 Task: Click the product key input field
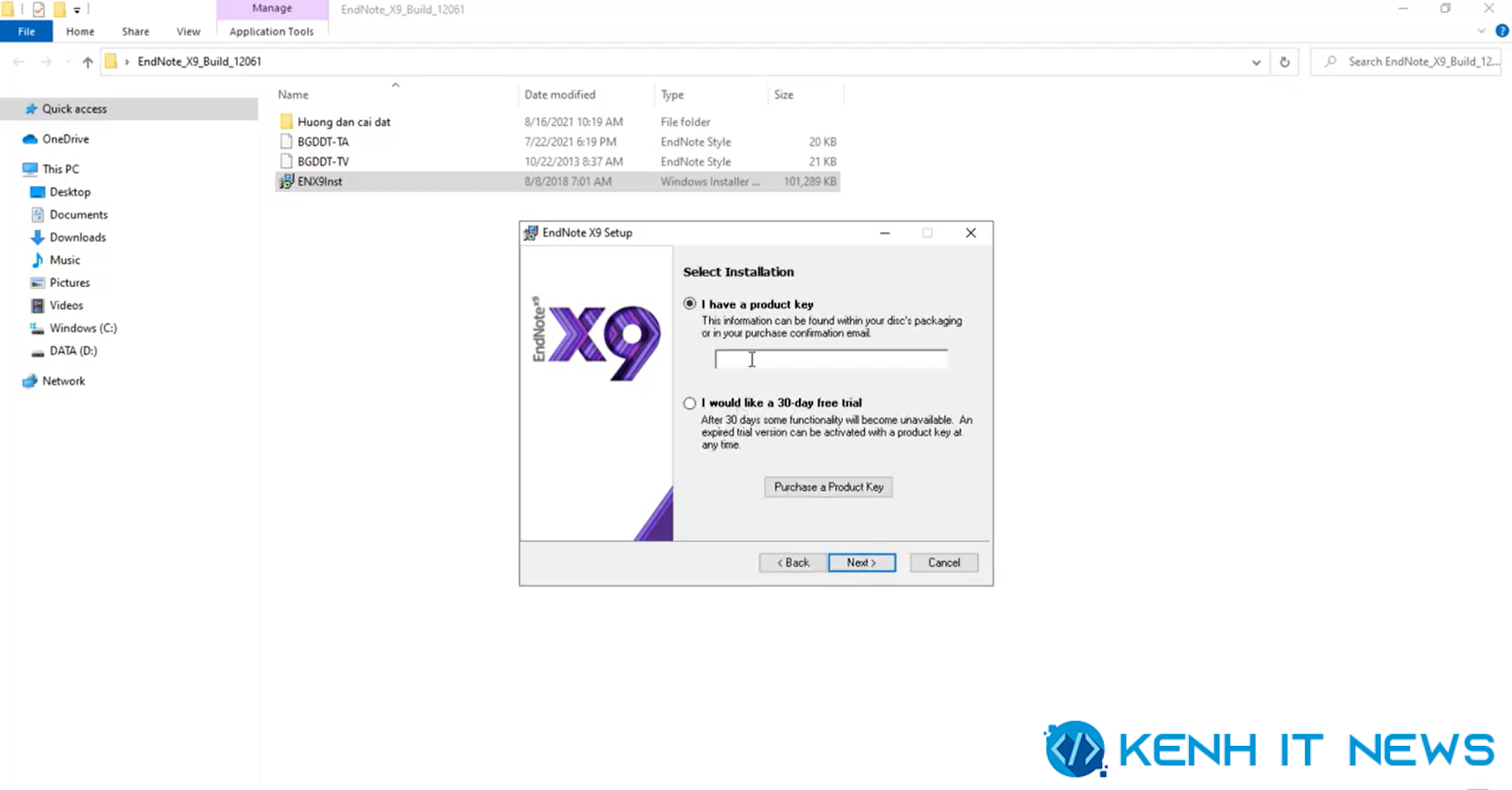pyautogui.click(x=830, y=359)
